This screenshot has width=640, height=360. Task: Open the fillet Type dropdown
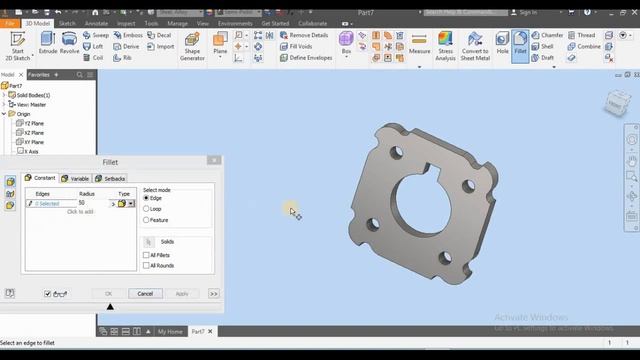click(x=131, y=203)
